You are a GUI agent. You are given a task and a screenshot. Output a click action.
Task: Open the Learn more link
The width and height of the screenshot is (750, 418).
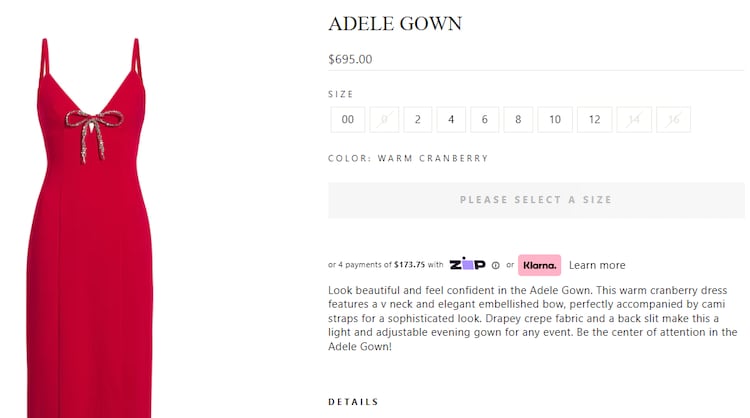pyautogui.click(x=597, y=265)
